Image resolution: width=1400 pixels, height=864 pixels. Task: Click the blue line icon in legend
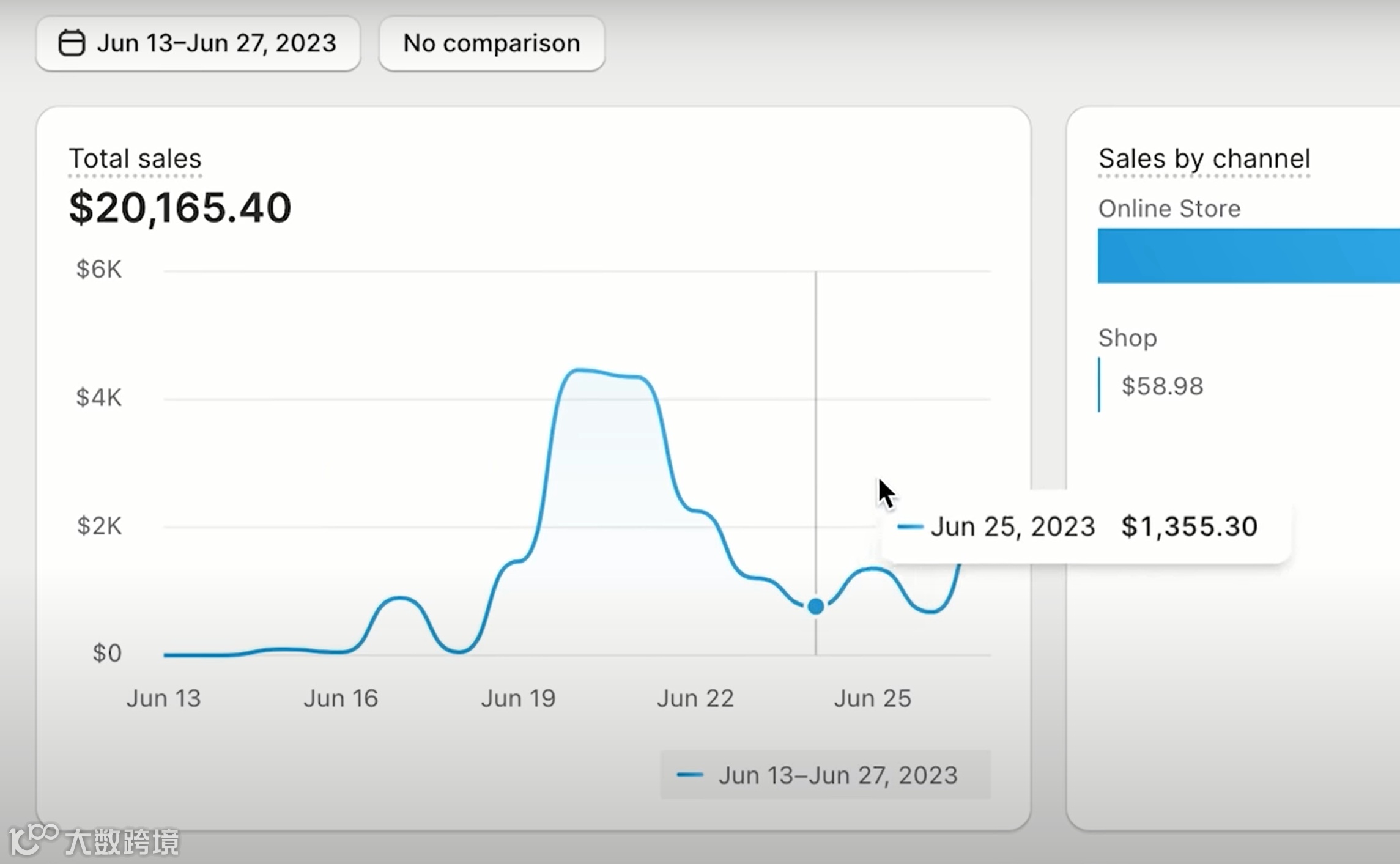coord(690,775)
